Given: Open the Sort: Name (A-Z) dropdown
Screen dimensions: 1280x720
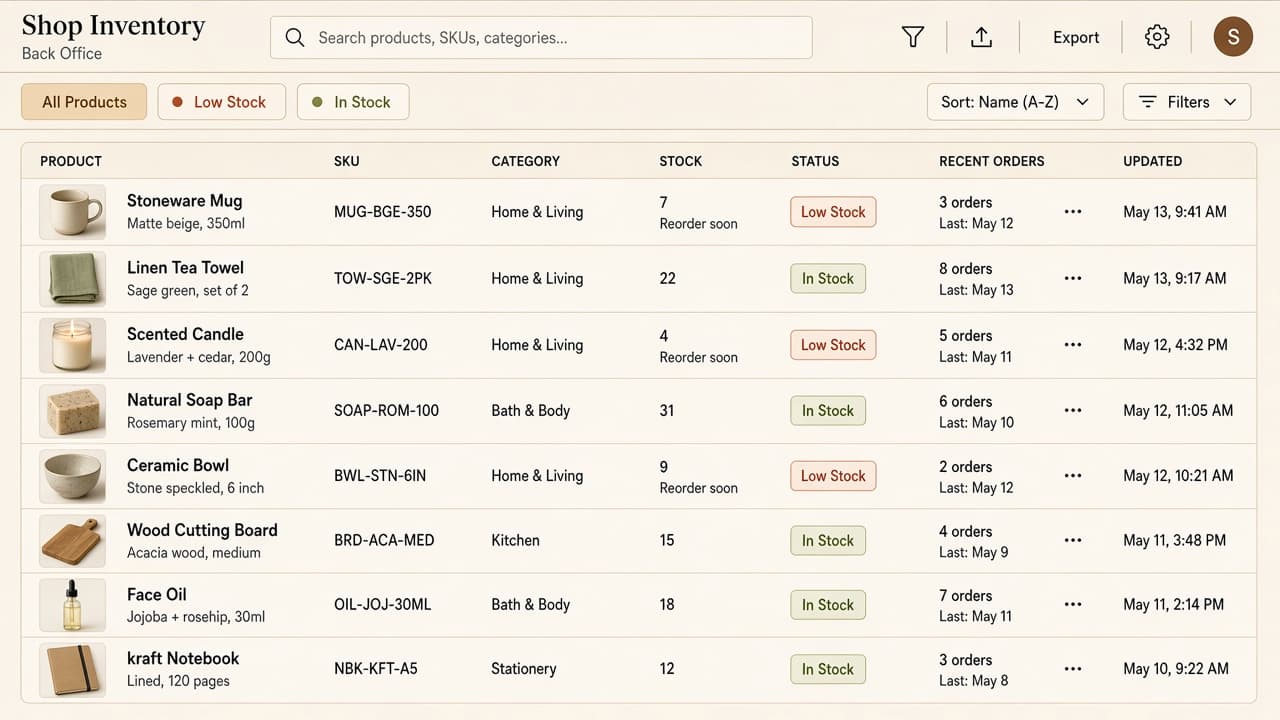Looking at the screenshot, I should point(1015,102).
